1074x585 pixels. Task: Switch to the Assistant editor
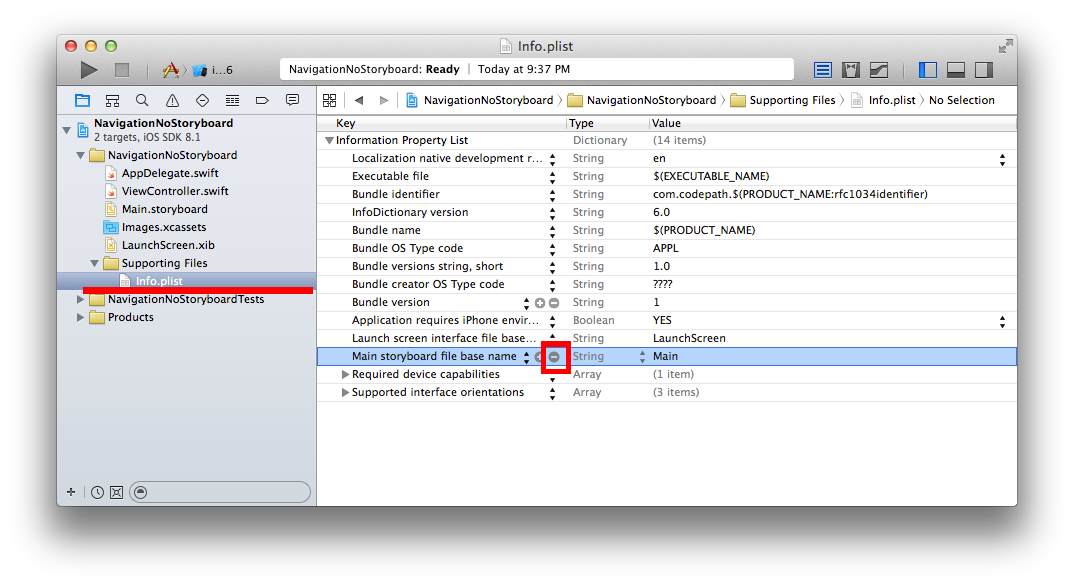point(851,70)
